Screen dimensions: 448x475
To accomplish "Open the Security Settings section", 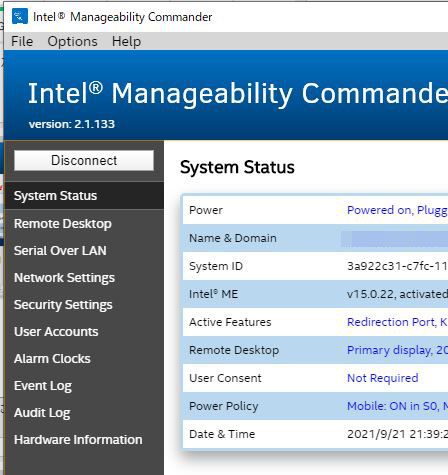I will 63,305.
